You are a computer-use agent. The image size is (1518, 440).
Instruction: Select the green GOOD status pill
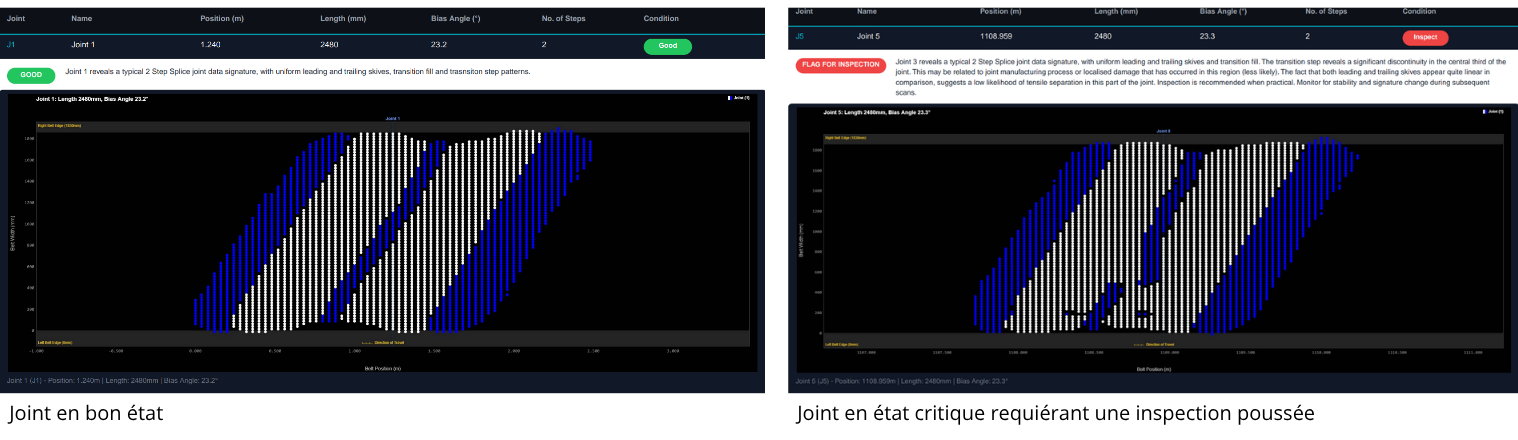click(31, 75)
